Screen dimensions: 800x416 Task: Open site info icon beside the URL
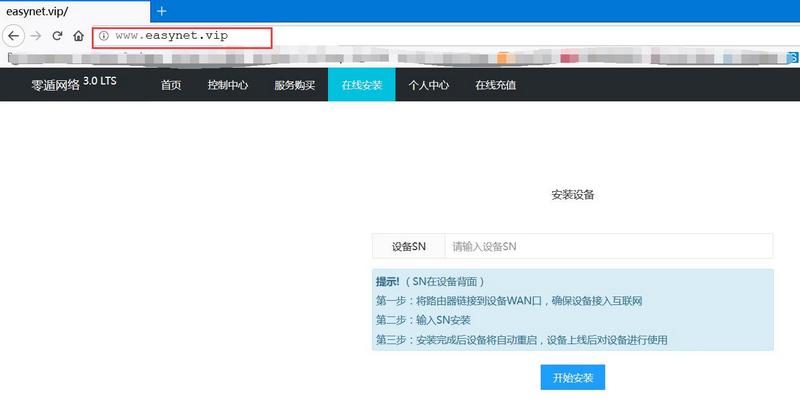click(x=103, y=36)
